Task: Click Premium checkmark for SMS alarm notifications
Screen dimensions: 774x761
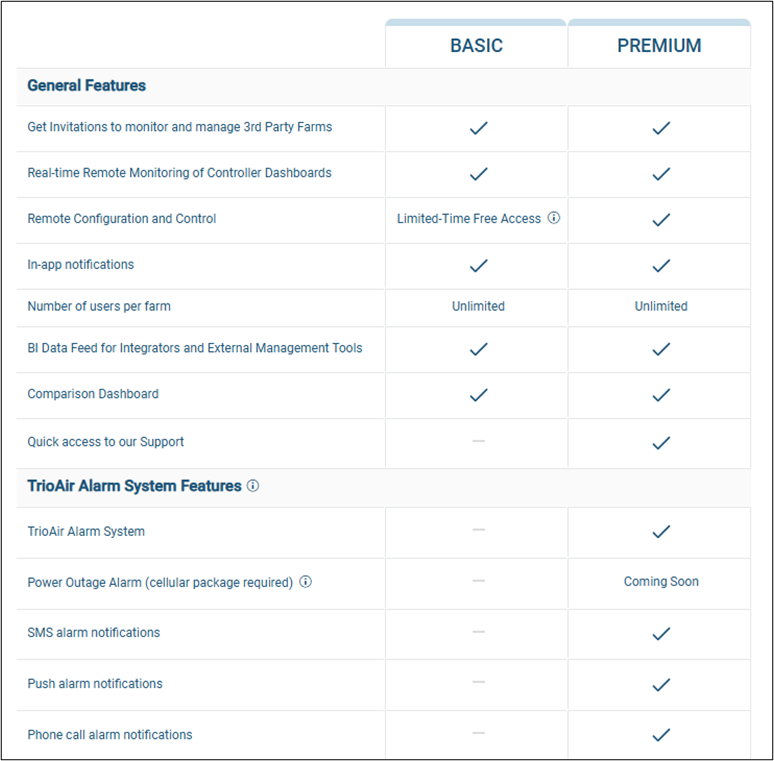Action: tap(660, 633)
